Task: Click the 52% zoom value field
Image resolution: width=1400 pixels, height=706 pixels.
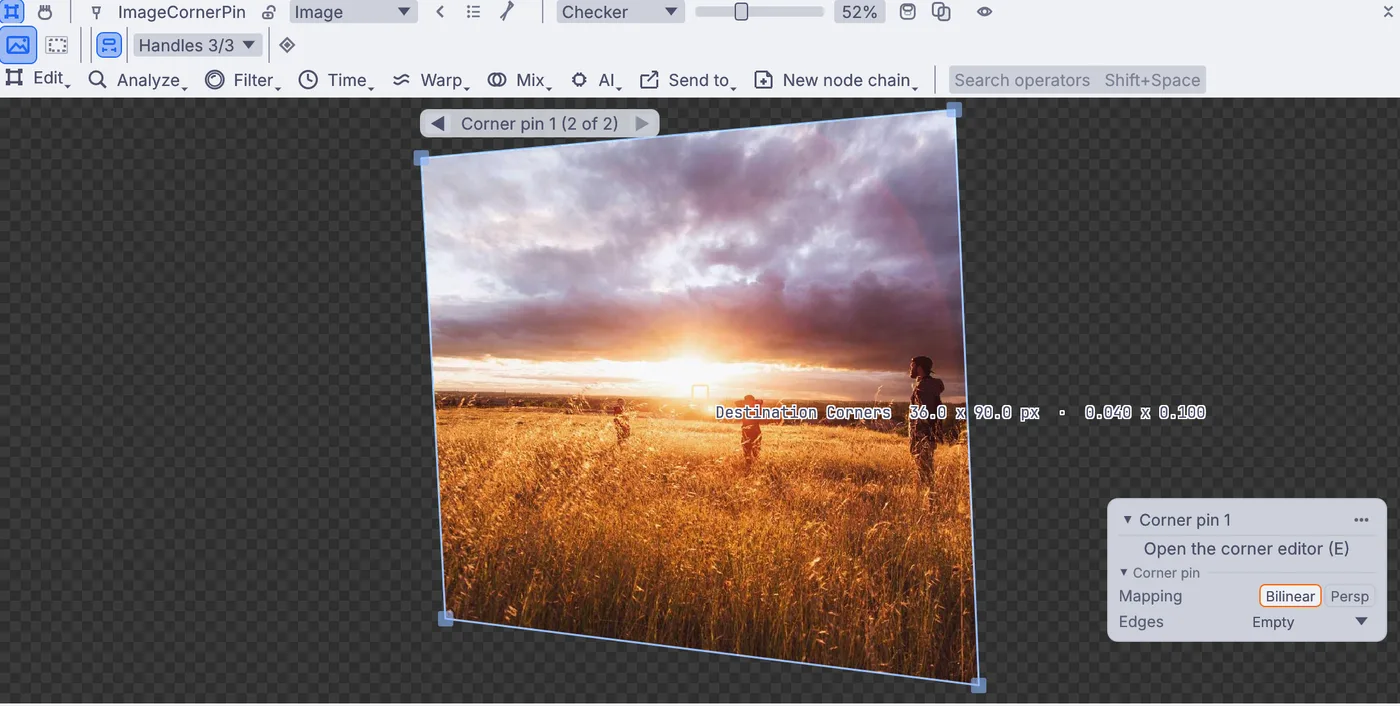Action: (859, 12)
